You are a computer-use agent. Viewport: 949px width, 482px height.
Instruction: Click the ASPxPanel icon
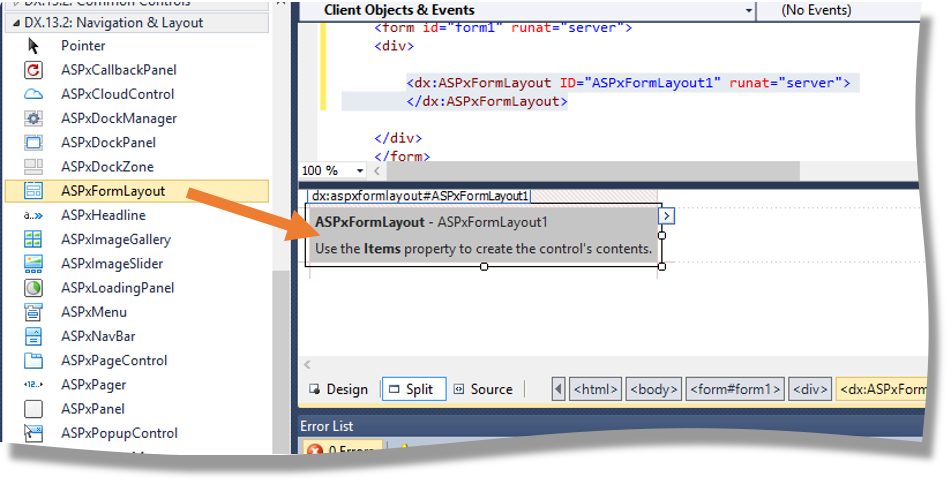point(33,409)
